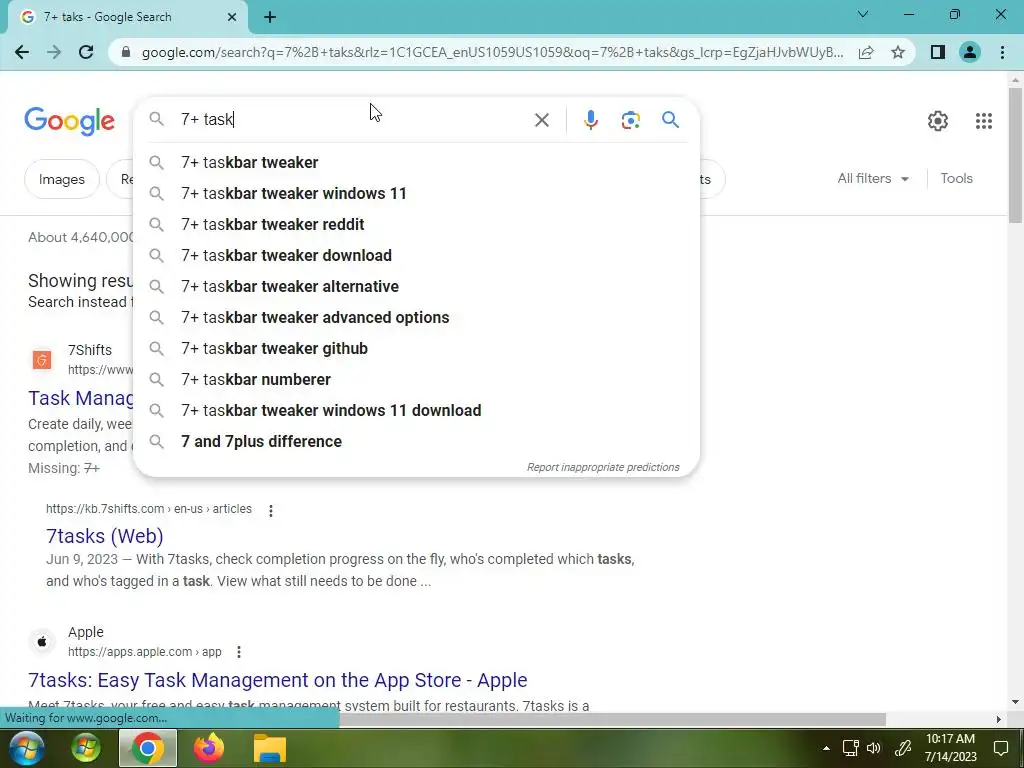Image resolution: width=1024 pixels, height=768 pixels.
Task: Open more options for kb.7shifts.com result
Action: coord(271,511)
